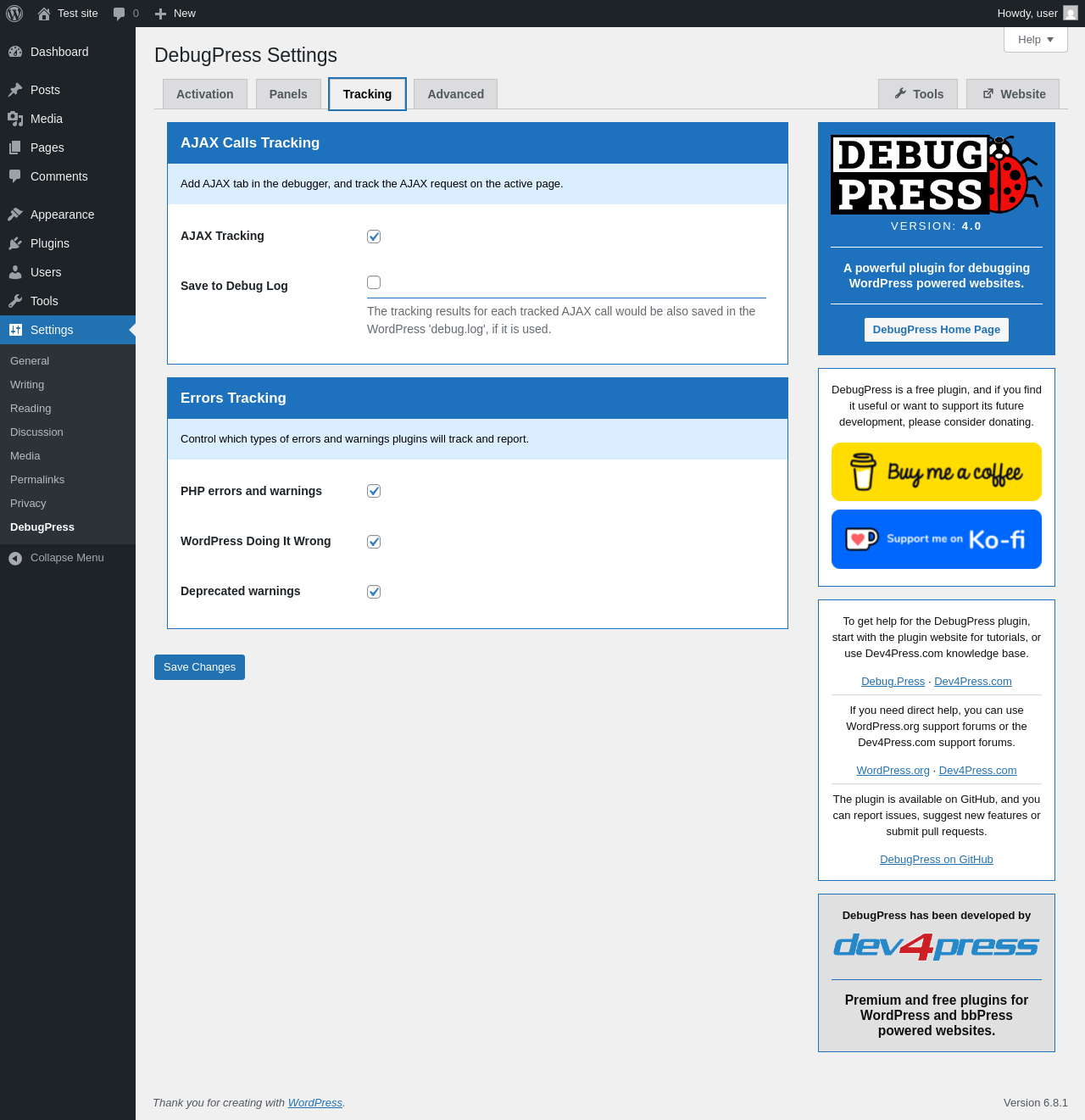The width and height of the screenshot is (1085, 1120).
Task: Click the Appearance paintbrush icon
Action: click(15, 215)
